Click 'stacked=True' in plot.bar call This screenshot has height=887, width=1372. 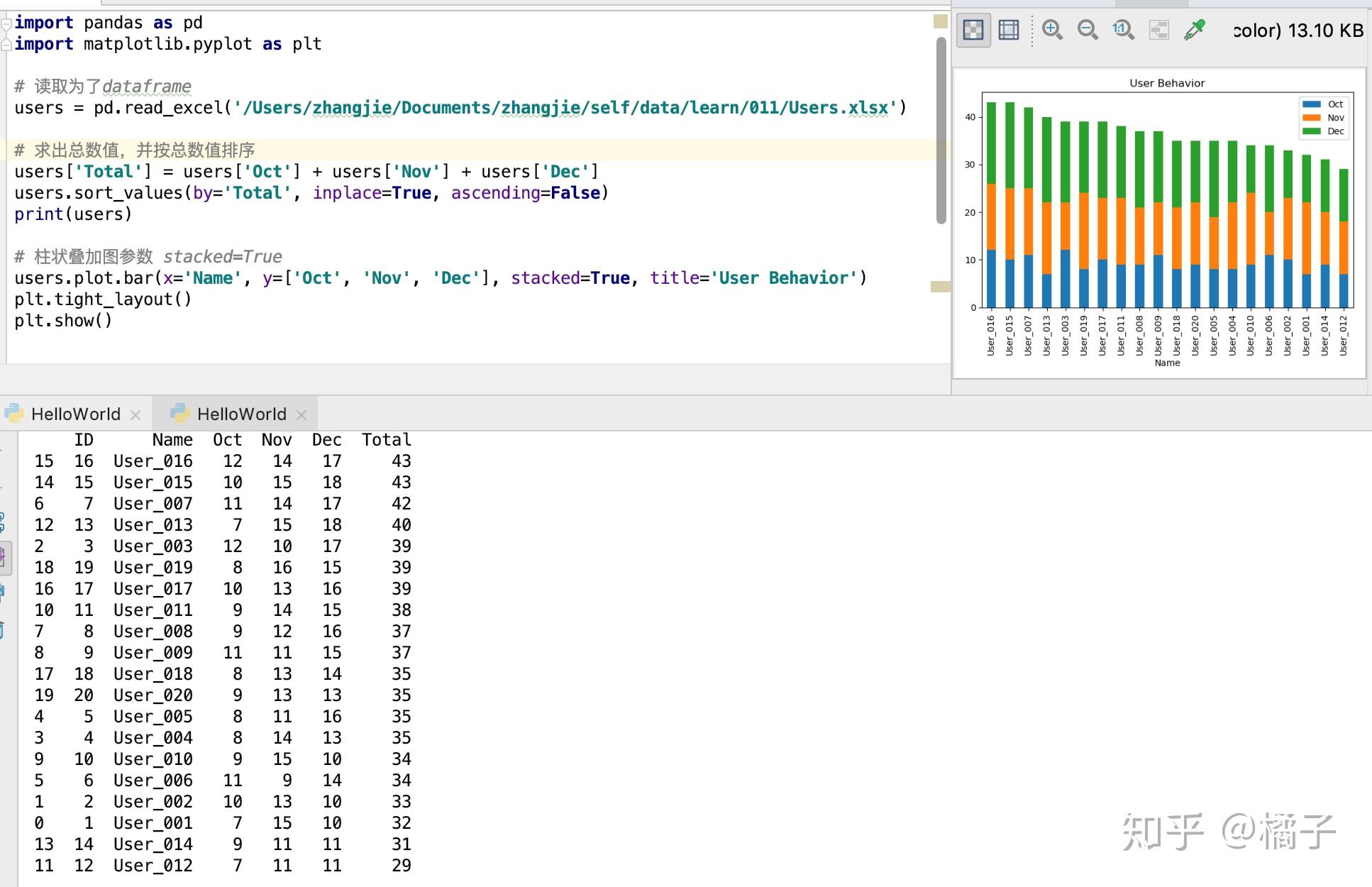(570, 278)
